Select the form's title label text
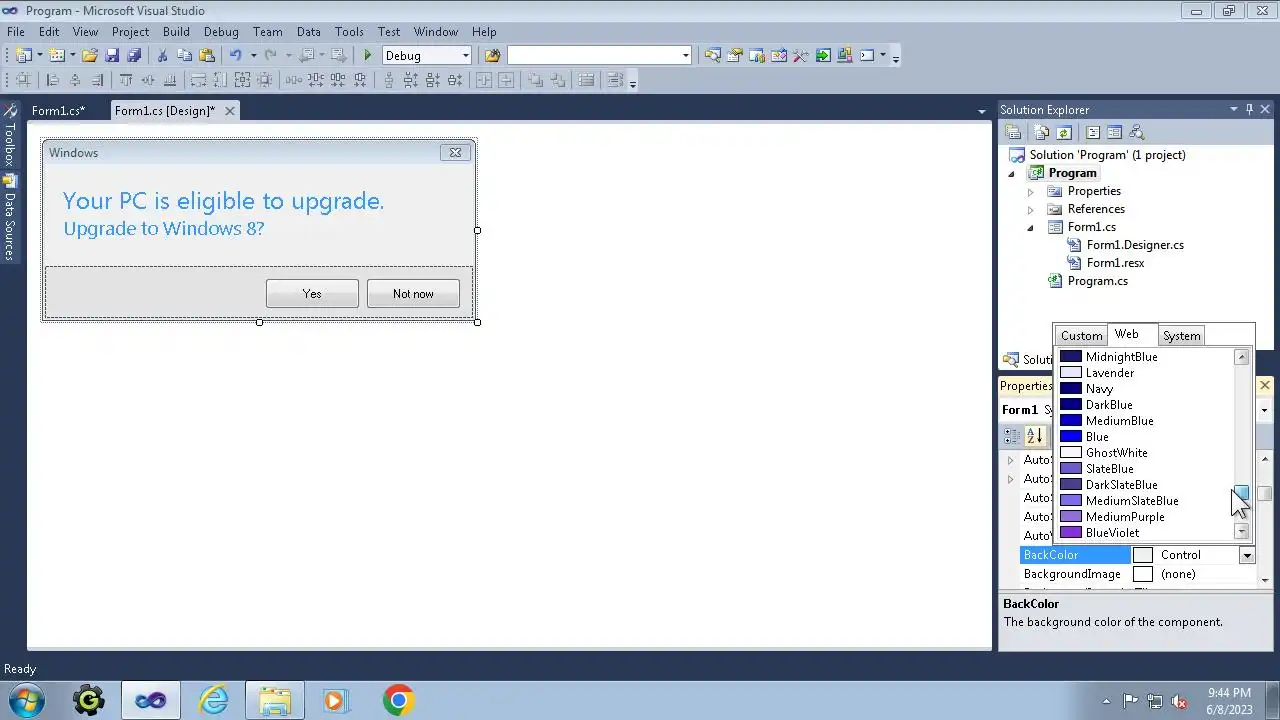Image resolution: width=1280 pixels, height=720 pixels. (x=223, y=201)
